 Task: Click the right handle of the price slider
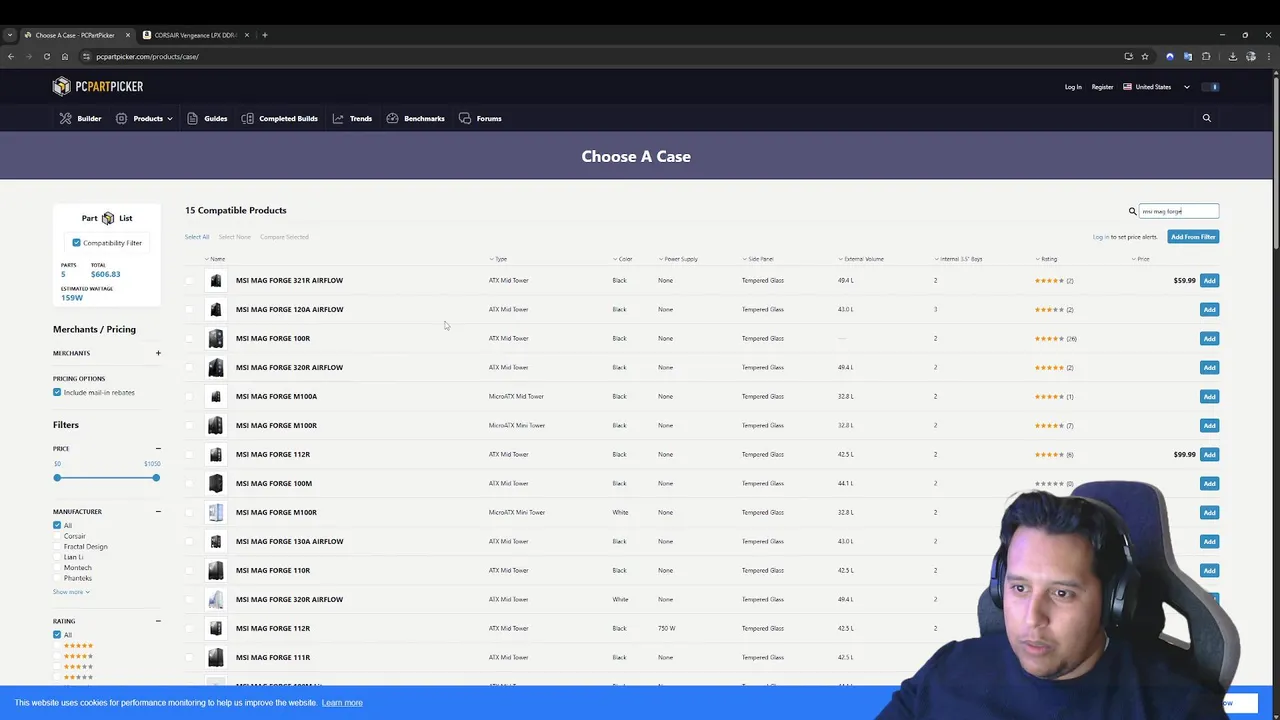(156, 478)
